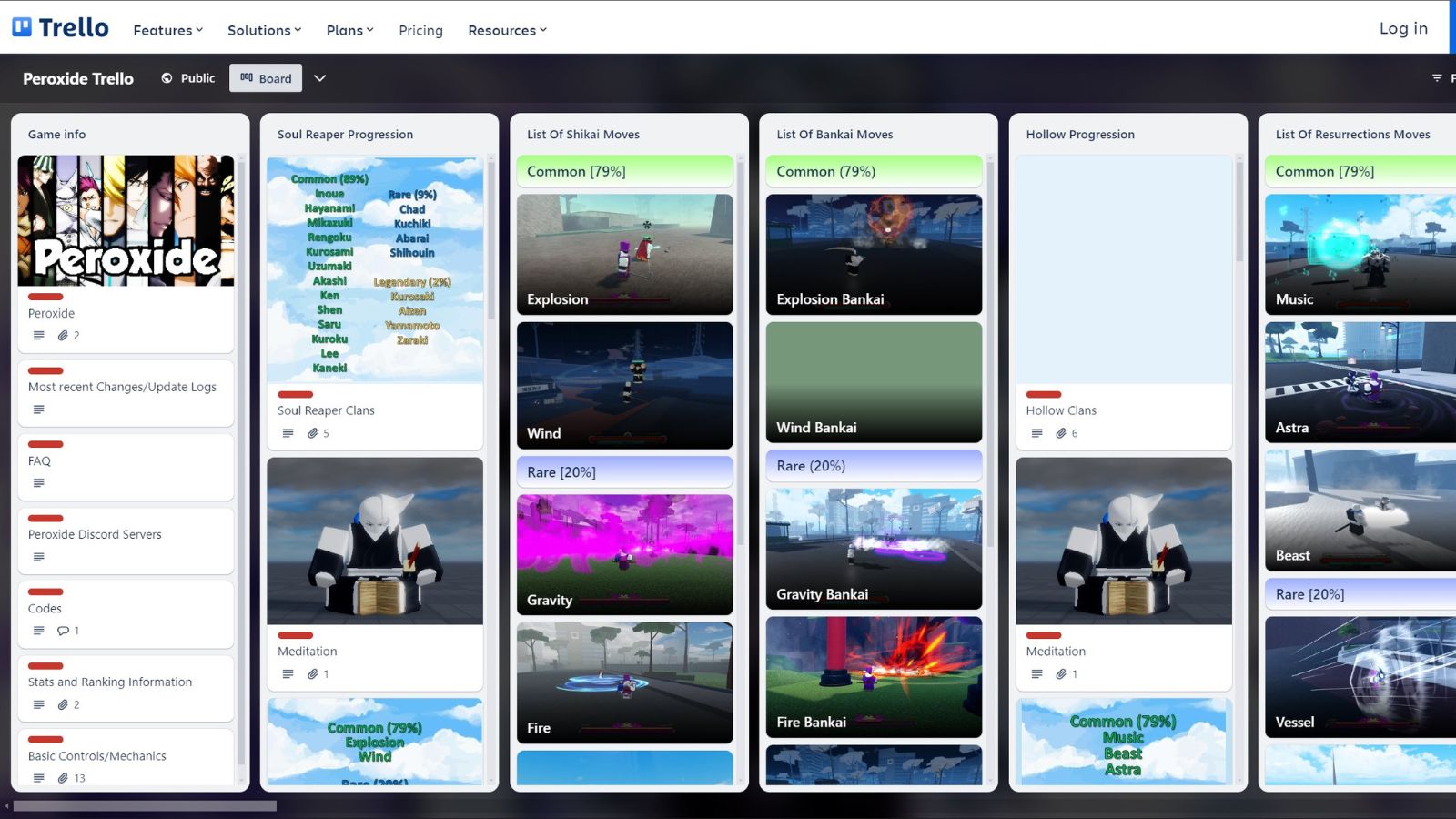Screen dimensions: 1456x819
Task: Open the Pricing page link
Action: coord(420,30)
